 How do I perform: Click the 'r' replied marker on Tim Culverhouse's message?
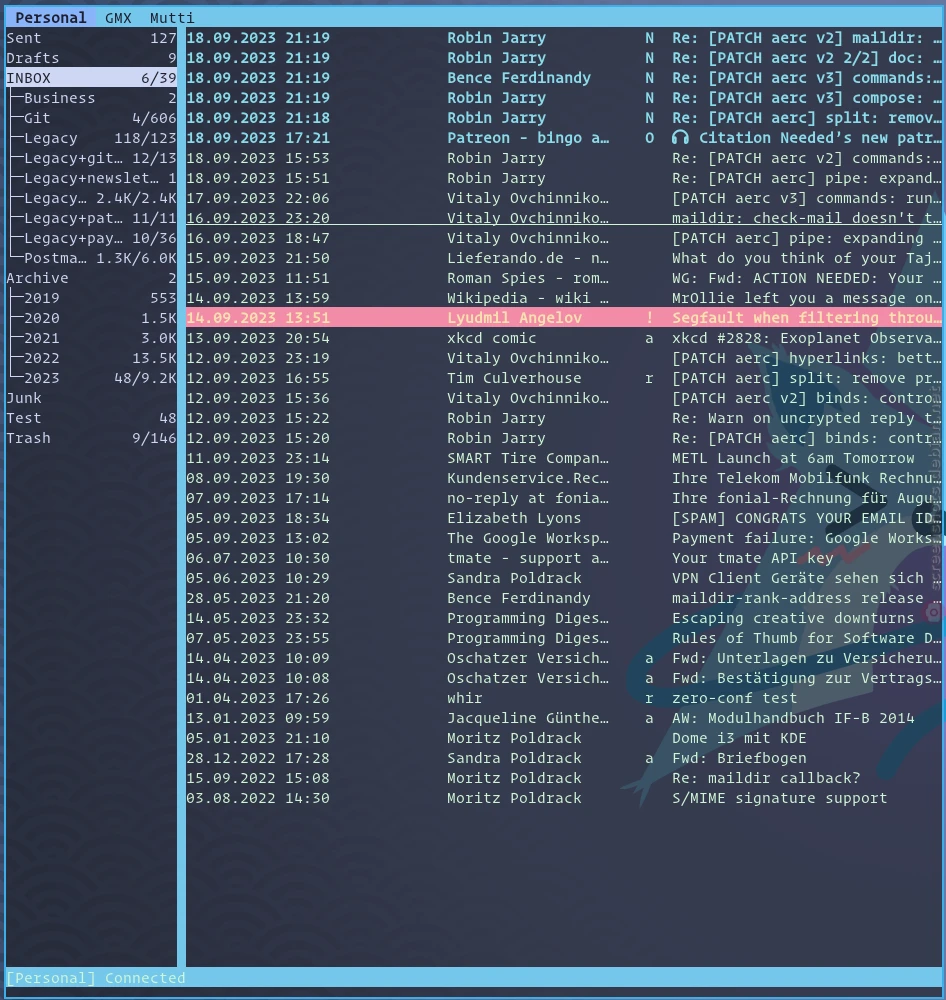651,378
